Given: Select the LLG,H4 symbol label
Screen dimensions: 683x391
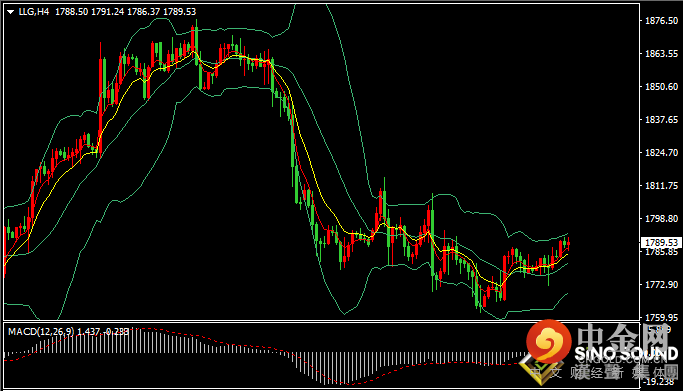Looking at the screenshot, I should [x=34, y=12].
